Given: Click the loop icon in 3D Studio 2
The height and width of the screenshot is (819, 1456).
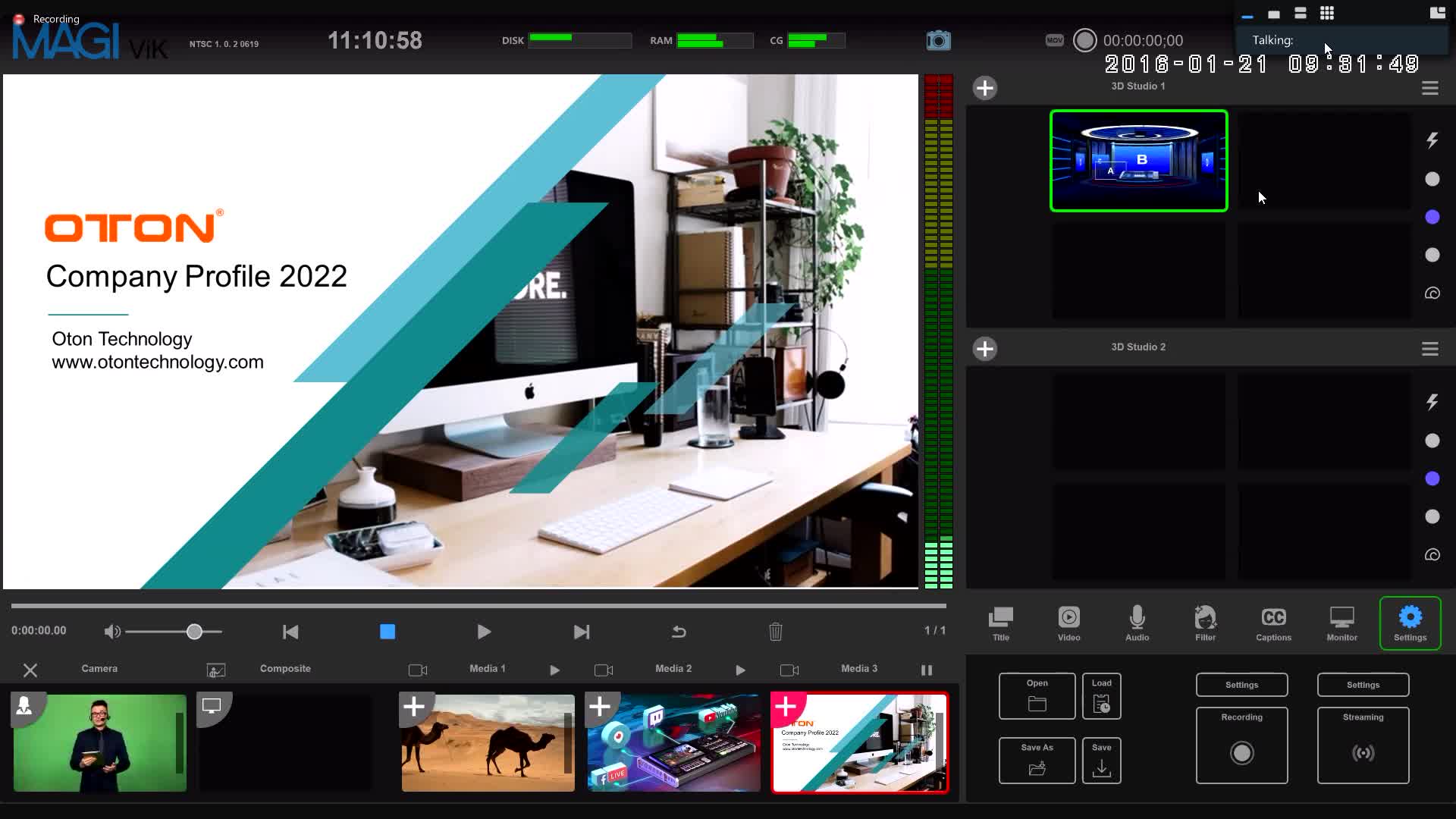Looking at the screenshot, I should tap(1432, 554).
